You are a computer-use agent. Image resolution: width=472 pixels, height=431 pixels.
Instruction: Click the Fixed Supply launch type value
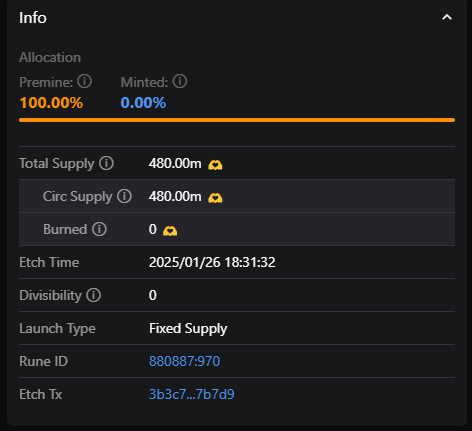188,329
